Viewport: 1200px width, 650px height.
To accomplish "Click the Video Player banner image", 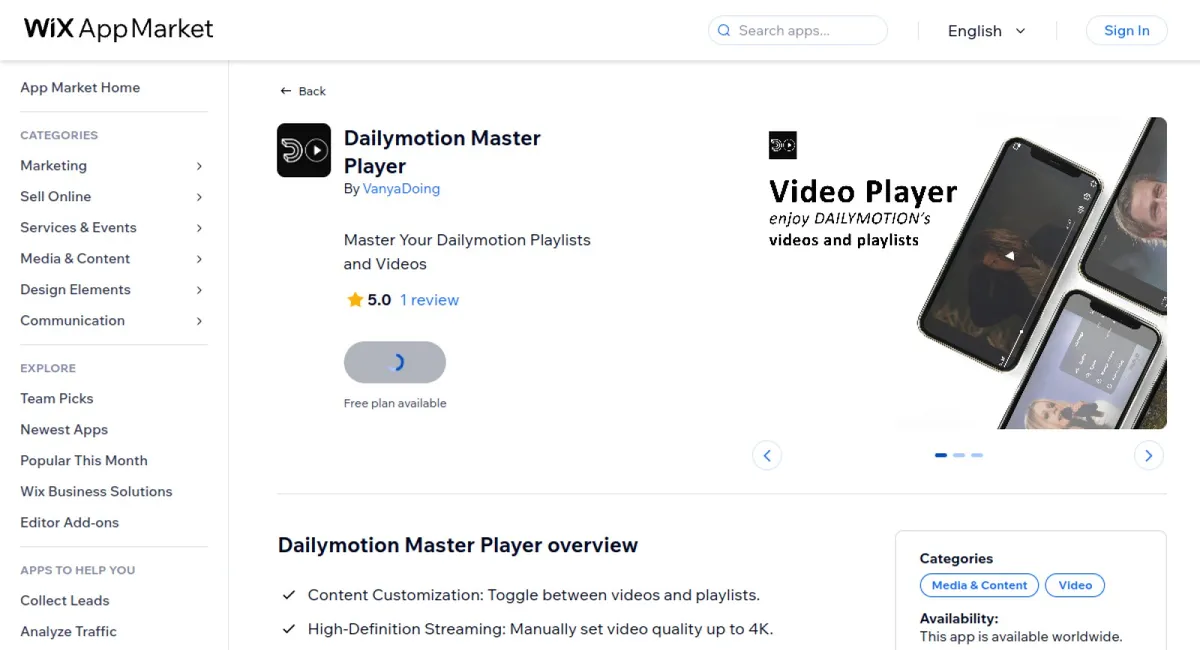I will [x=959, y=273].
